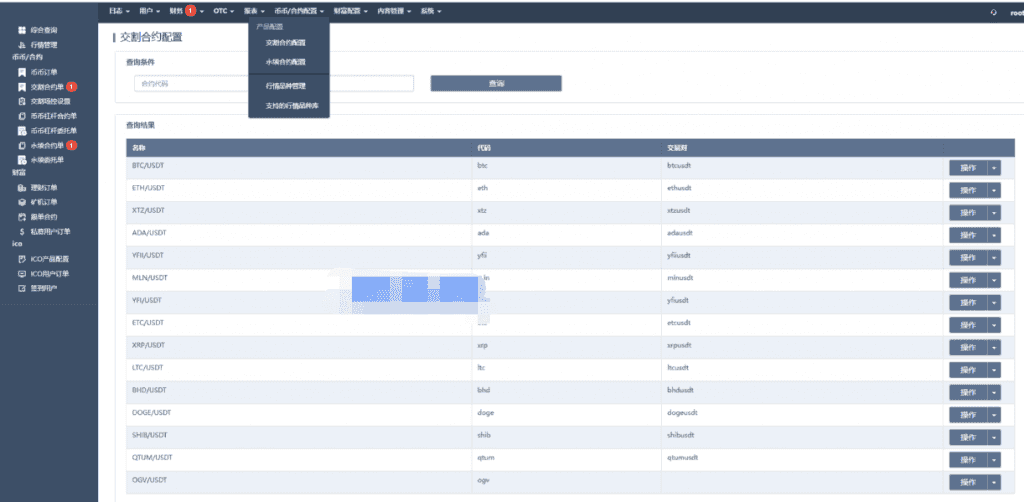1024x502 pixels.
Task: Click 理财订单 sidebar icon
Action: pos(22,188)
